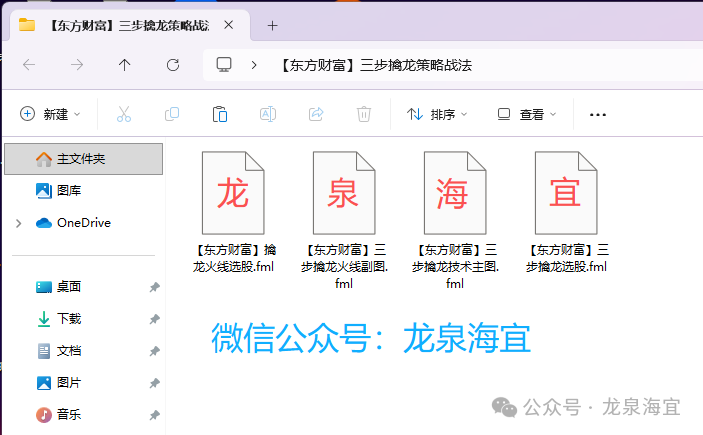Select 主文件夹 in the sidebar
The width and height of the screenshot is (703, 435).
pyautogui.click(x=83, y=159)
